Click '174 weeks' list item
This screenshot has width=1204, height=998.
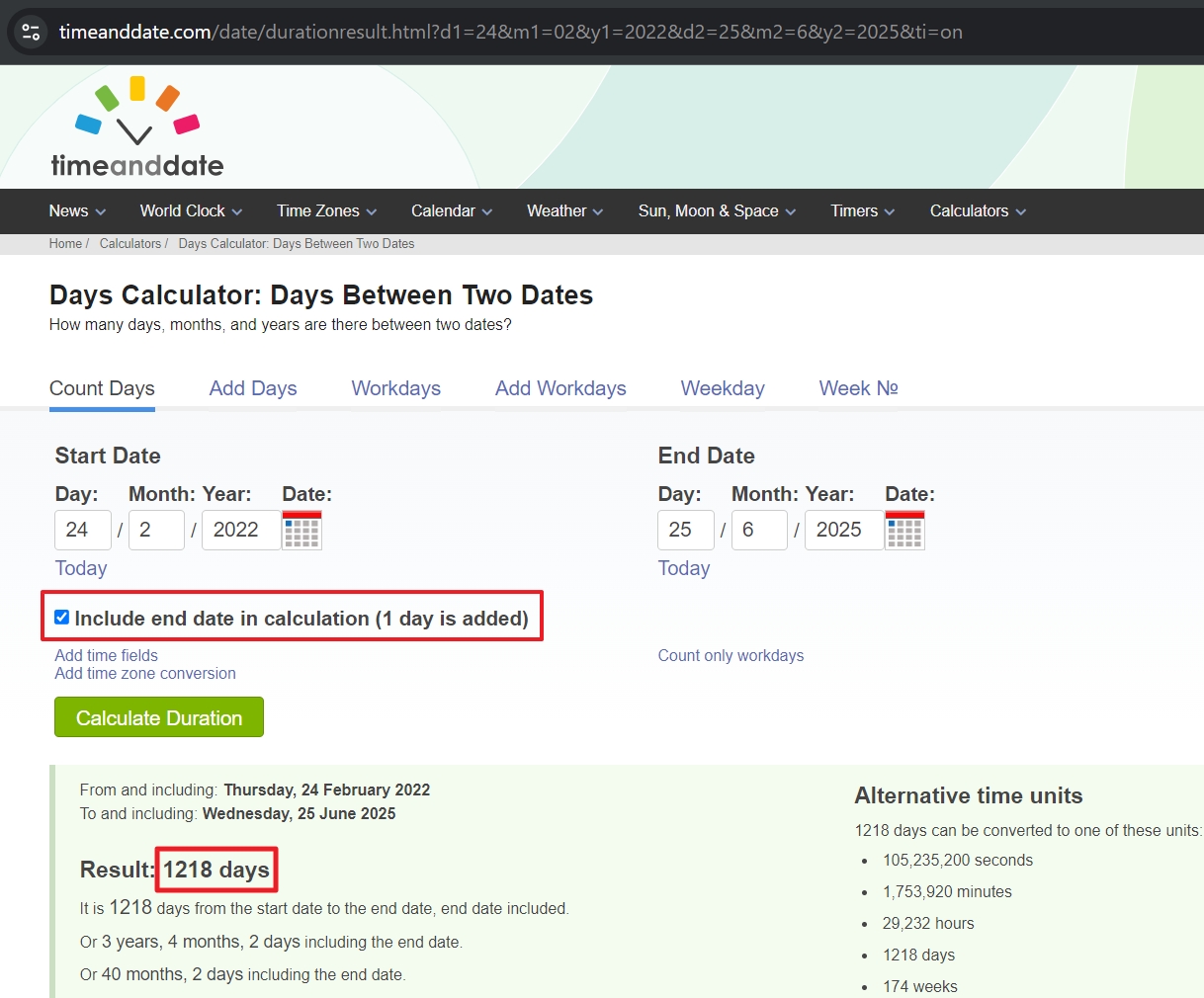point(920,987)
